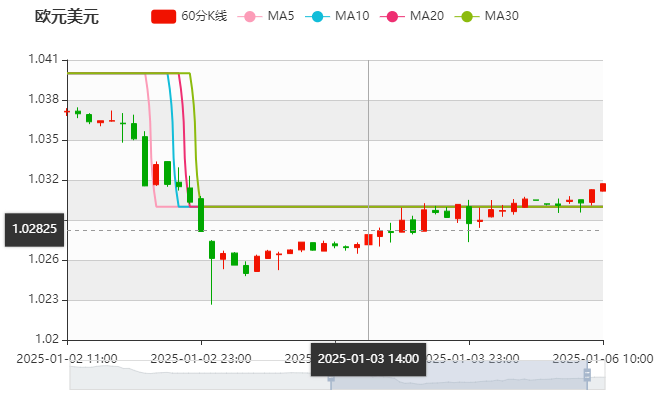Toggle the 60分K线 legend series

pos(203,16)
